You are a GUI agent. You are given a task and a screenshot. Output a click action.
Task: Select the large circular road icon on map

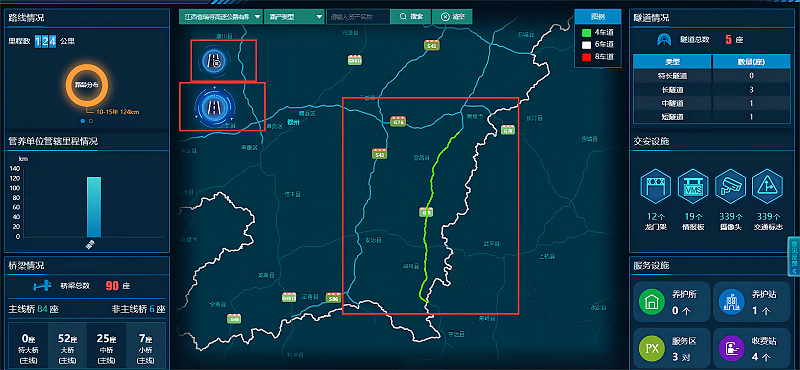point(214,107)
